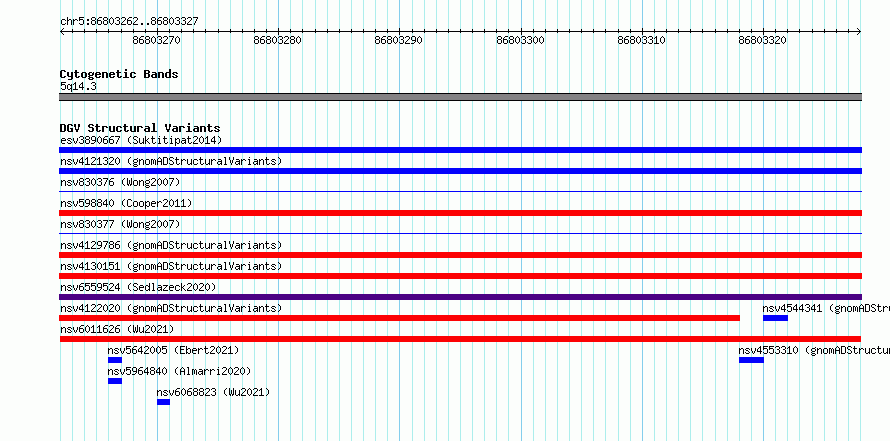Select the small blue bar under nsv5642005
The image size is (890, 441).
[115, 360]
